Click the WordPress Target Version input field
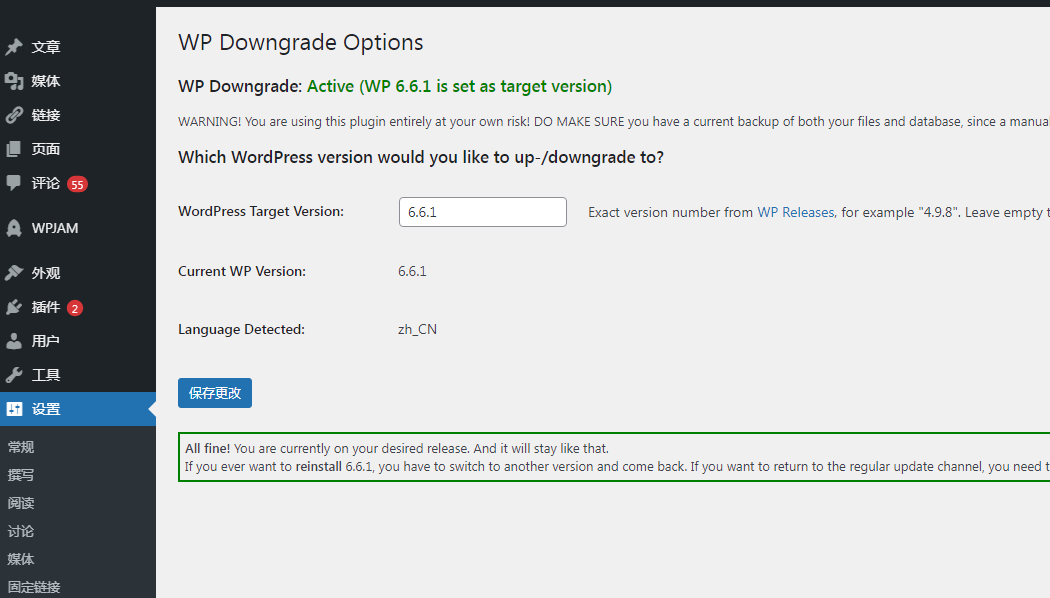This screenshot has width=1050, height=598. tap(483, 212)
